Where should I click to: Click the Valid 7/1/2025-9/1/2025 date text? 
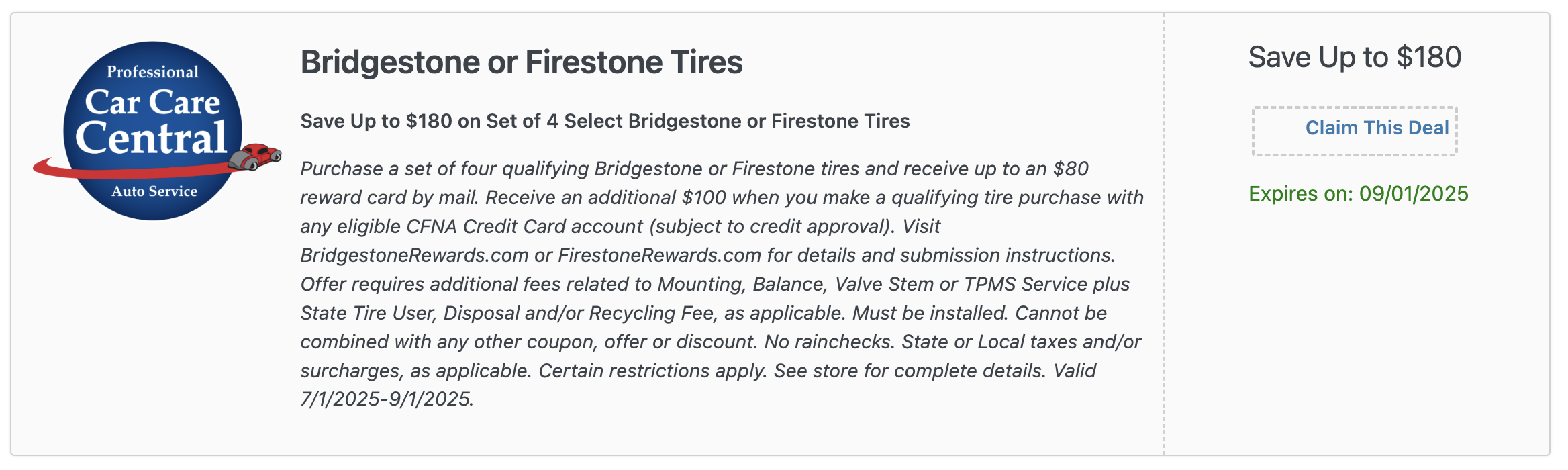[x=698, y=385]
